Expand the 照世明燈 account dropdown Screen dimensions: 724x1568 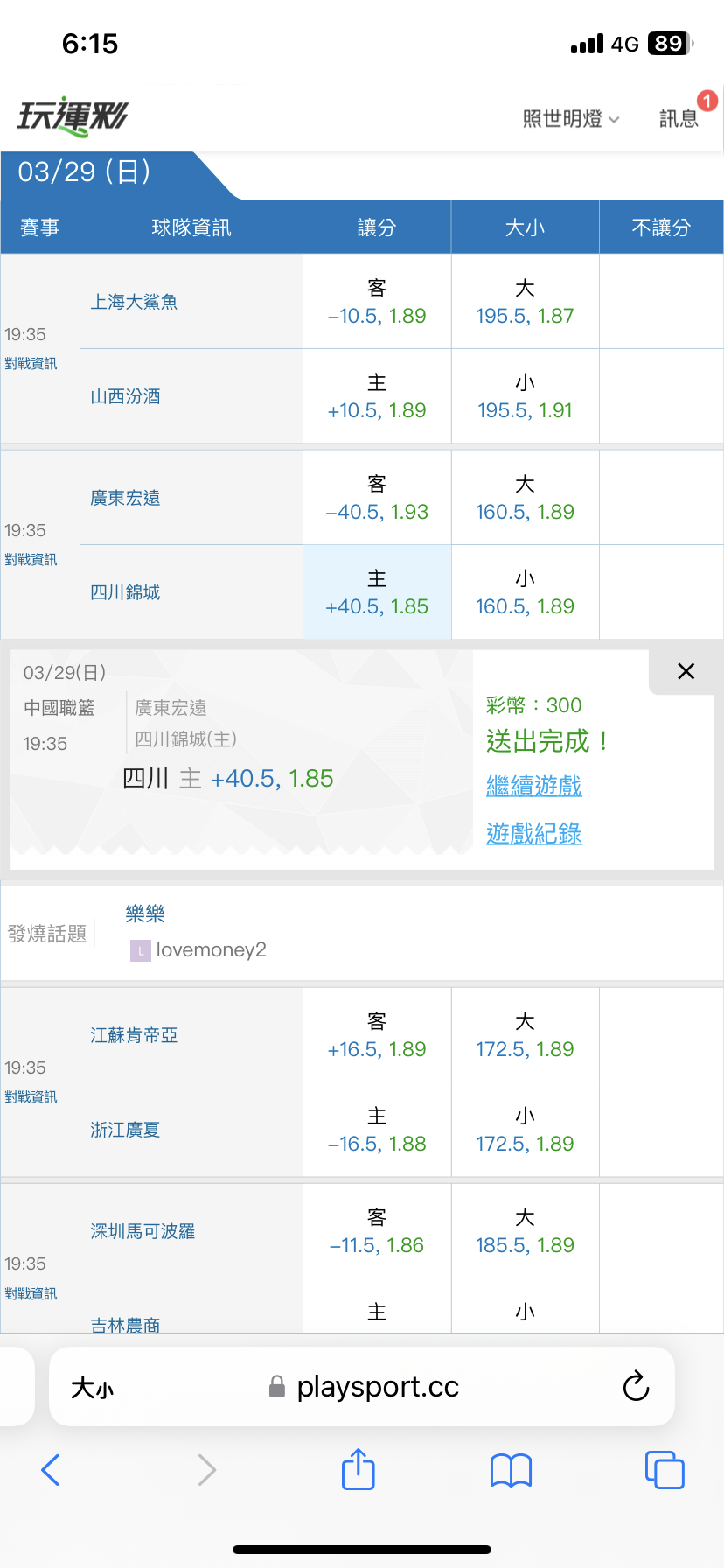[x=570, y=119]
